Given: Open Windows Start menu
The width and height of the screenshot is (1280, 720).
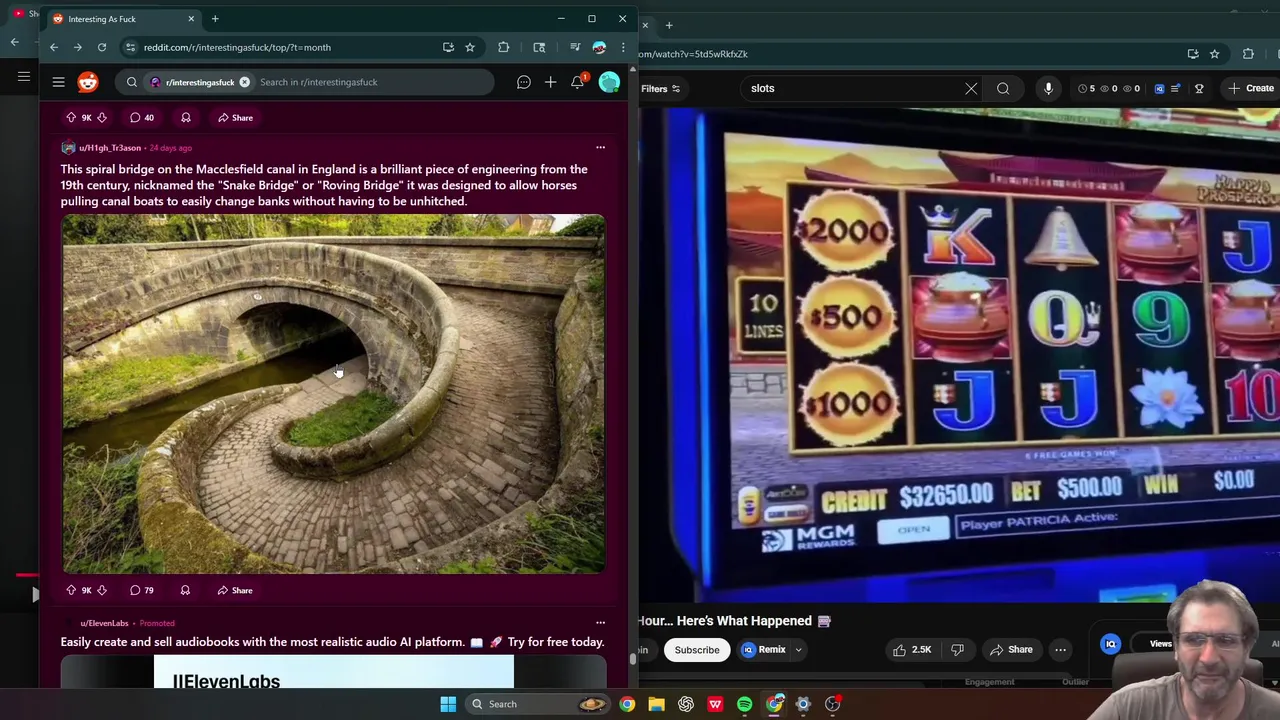Looking at the screenshot, I should [448, 704].
